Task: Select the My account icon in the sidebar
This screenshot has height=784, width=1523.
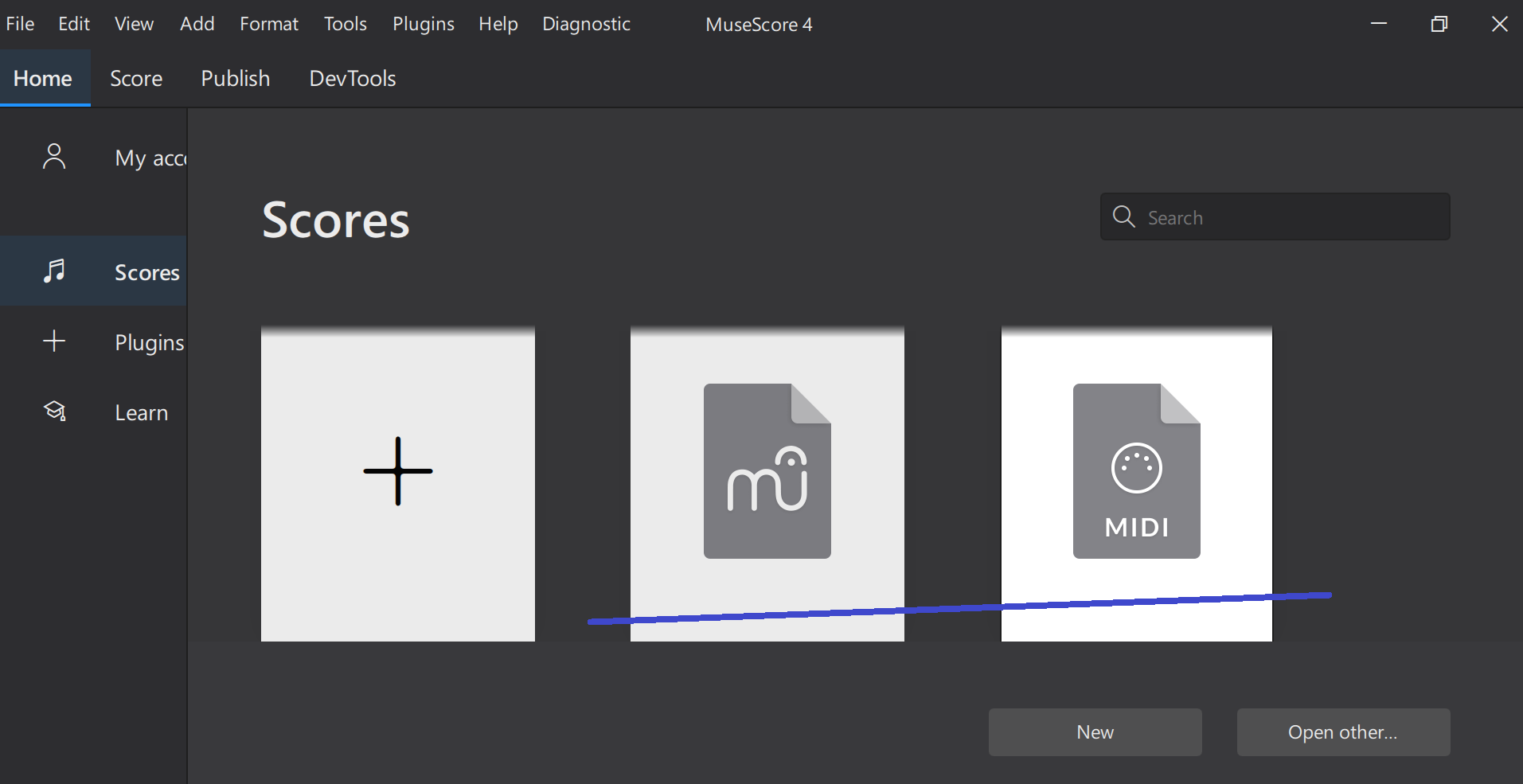Action: (x=53, y=157)
